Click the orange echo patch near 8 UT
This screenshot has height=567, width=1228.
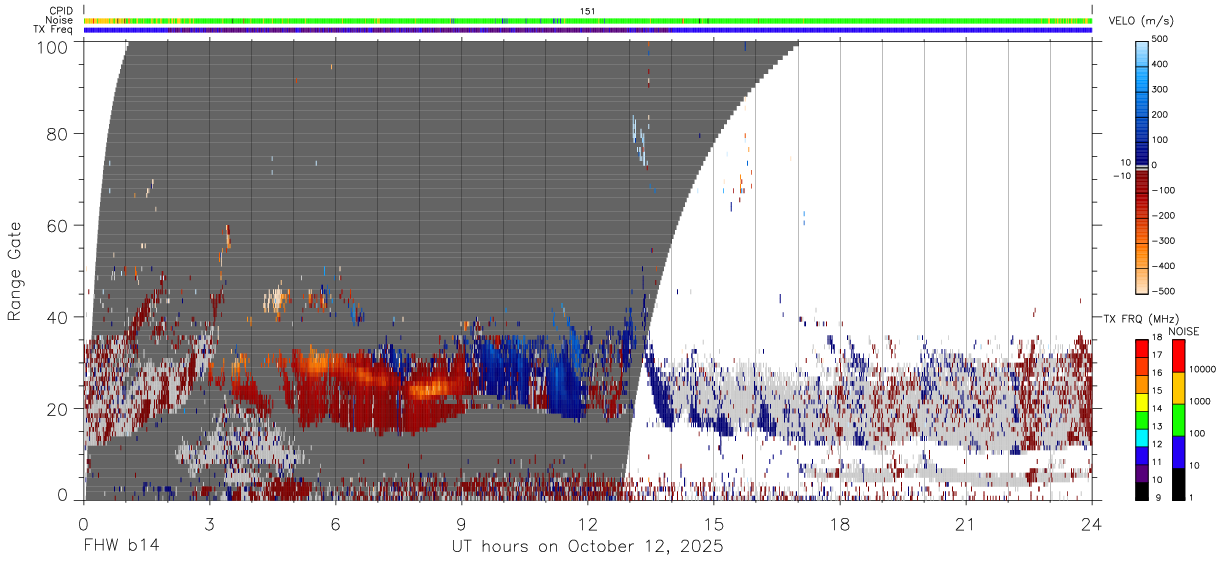[x=432, y=388]
